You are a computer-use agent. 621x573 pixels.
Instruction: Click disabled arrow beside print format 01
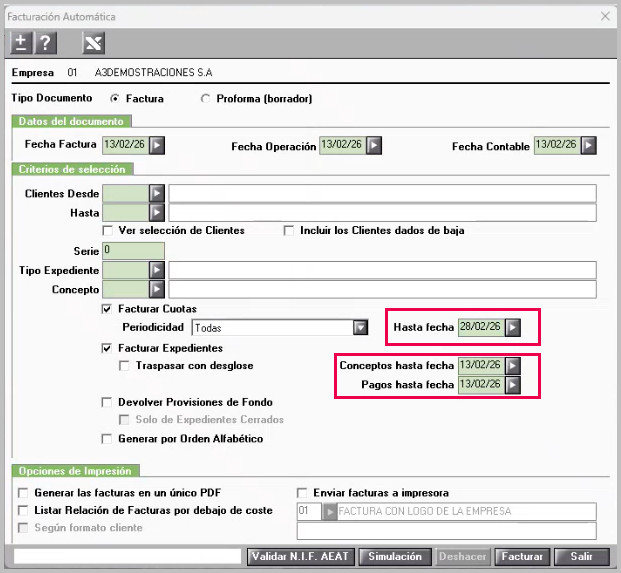pos(329,512)
